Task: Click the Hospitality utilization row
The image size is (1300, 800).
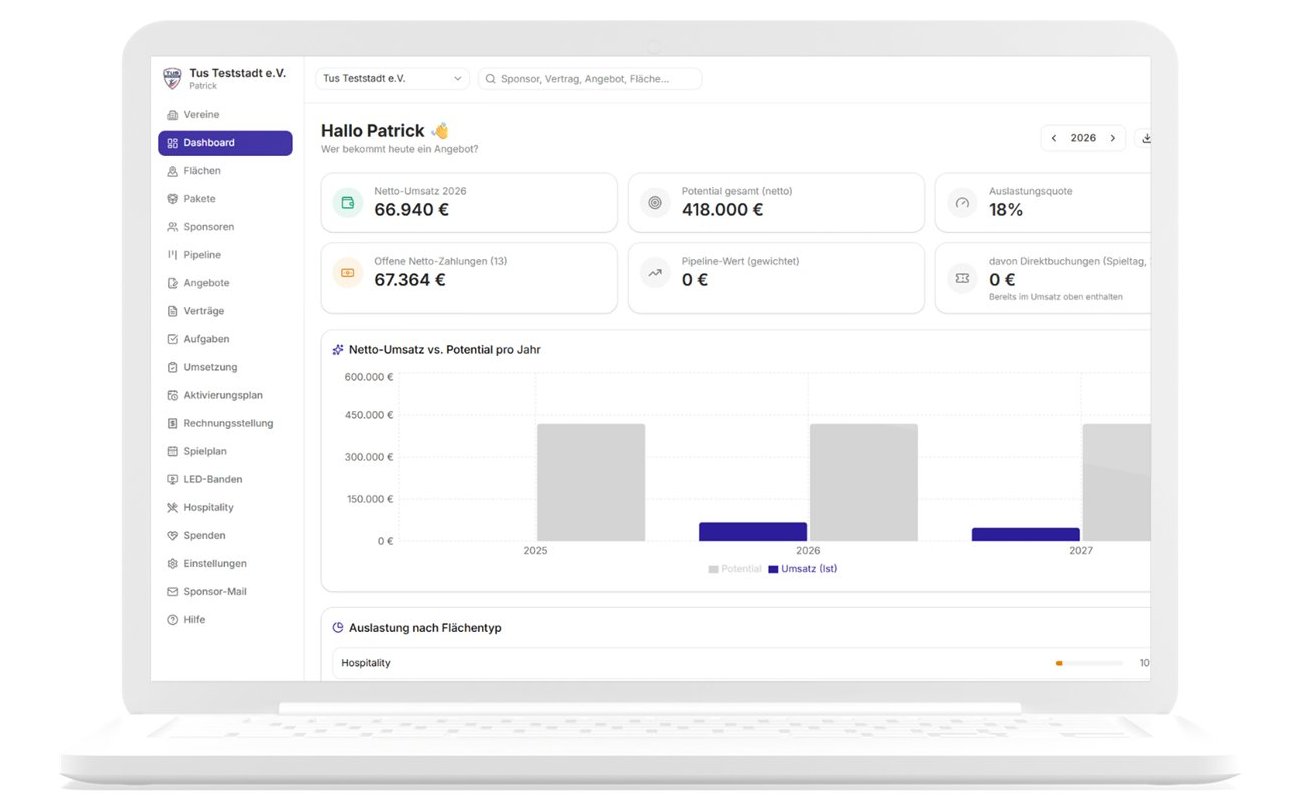Action: click(x=741, y=663)
